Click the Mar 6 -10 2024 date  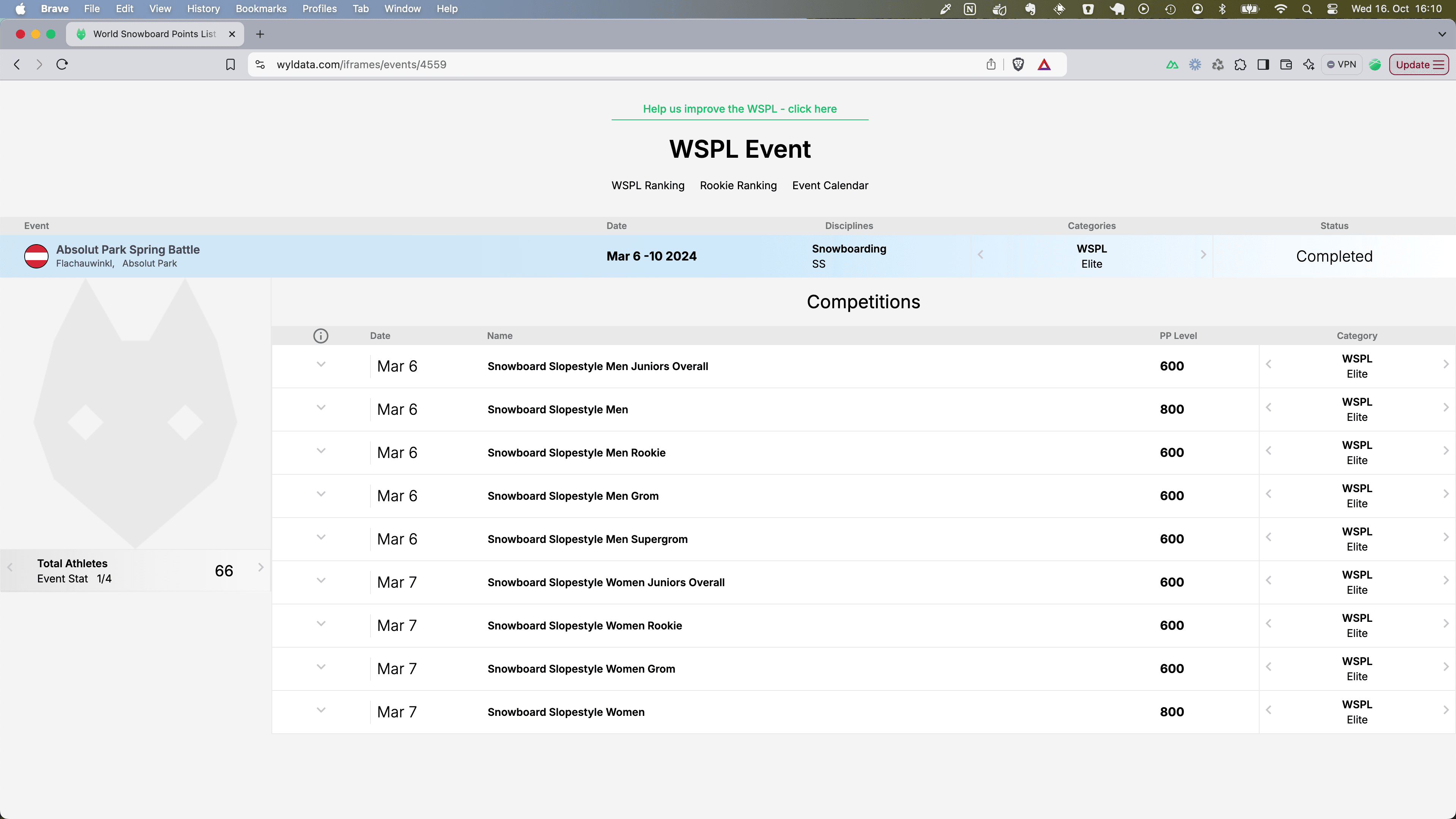(x=651, y=257)
